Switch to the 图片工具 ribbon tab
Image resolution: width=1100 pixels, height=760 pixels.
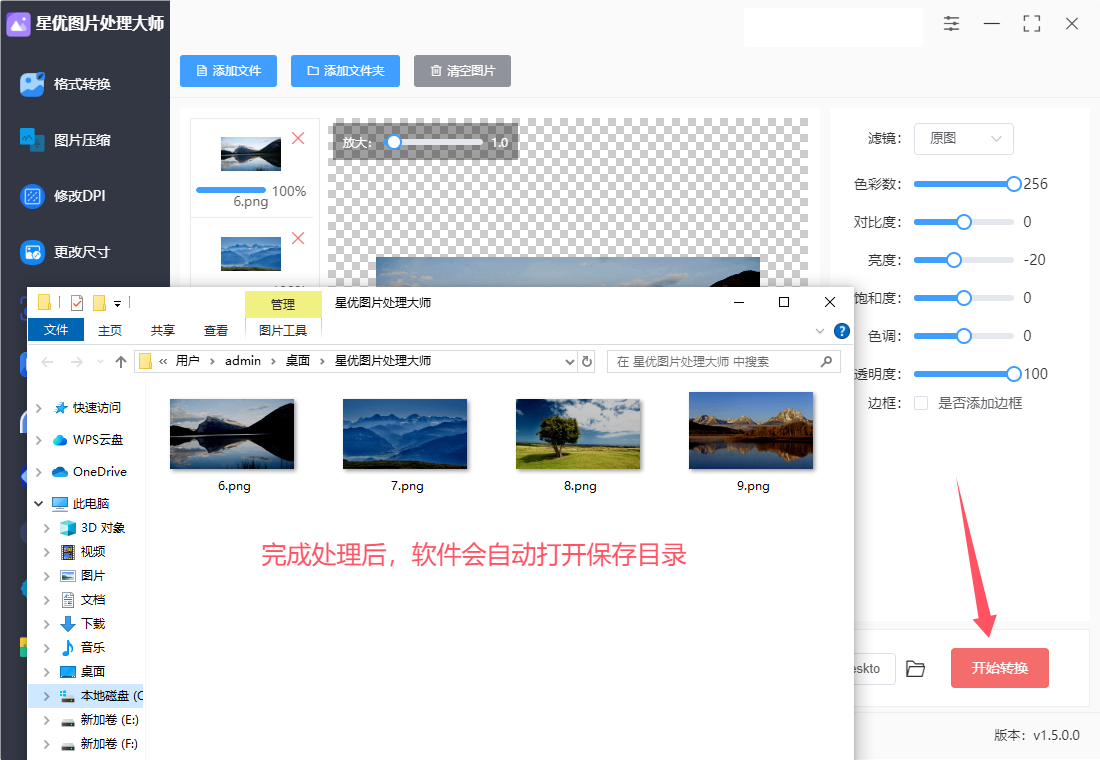[283, 330]
